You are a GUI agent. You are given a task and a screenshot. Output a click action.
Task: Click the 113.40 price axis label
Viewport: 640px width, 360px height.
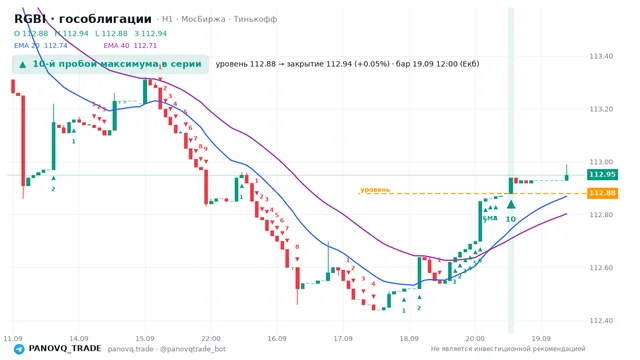601,56
